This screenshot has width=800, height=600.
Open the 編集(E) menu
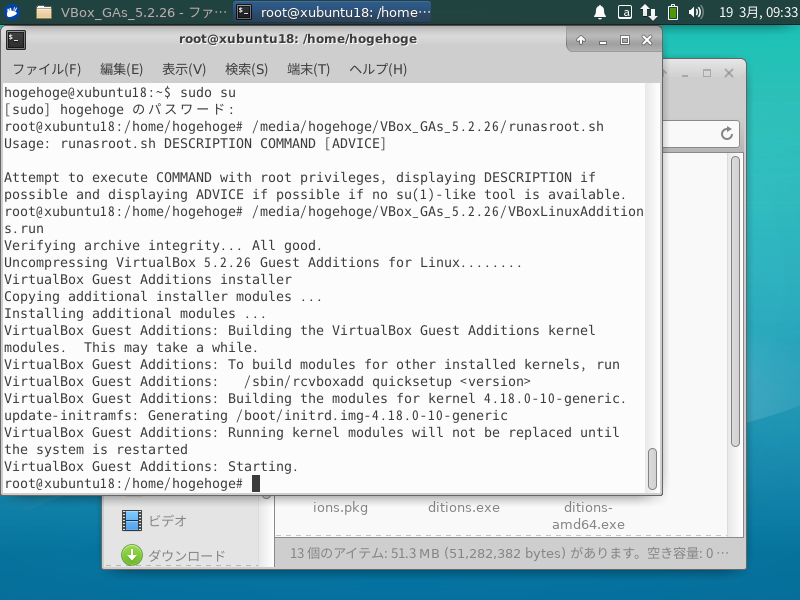click(121, 69)
